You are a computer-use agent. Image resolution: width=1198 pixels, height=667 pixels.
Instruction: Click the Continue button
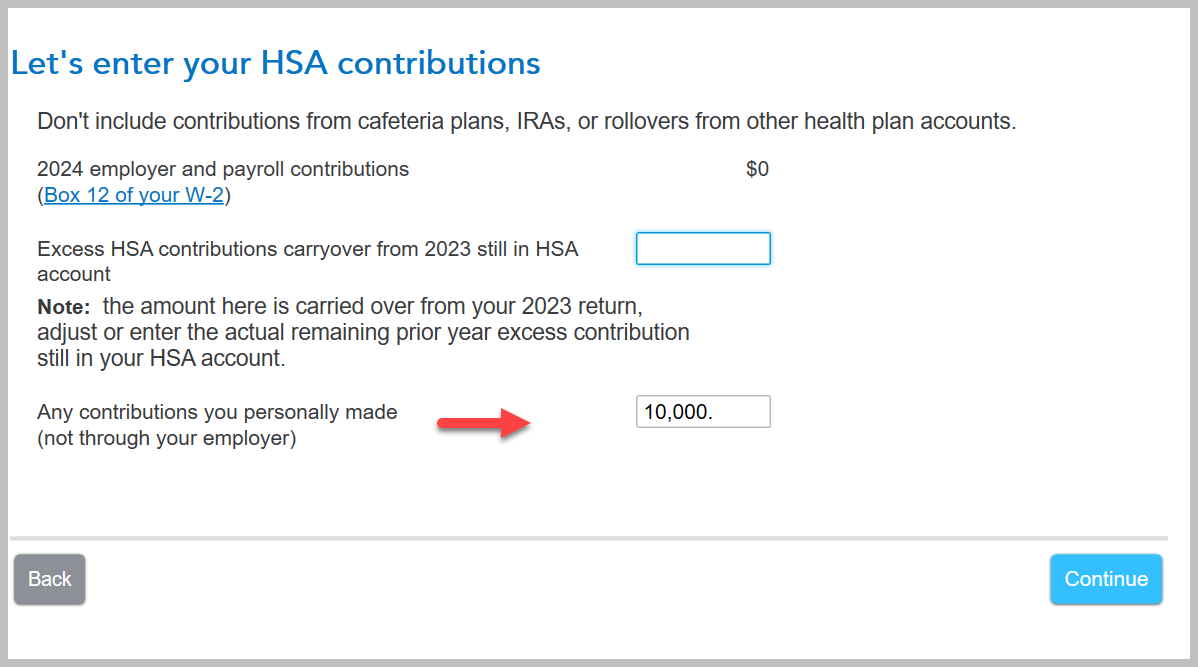coord(1106,579)
